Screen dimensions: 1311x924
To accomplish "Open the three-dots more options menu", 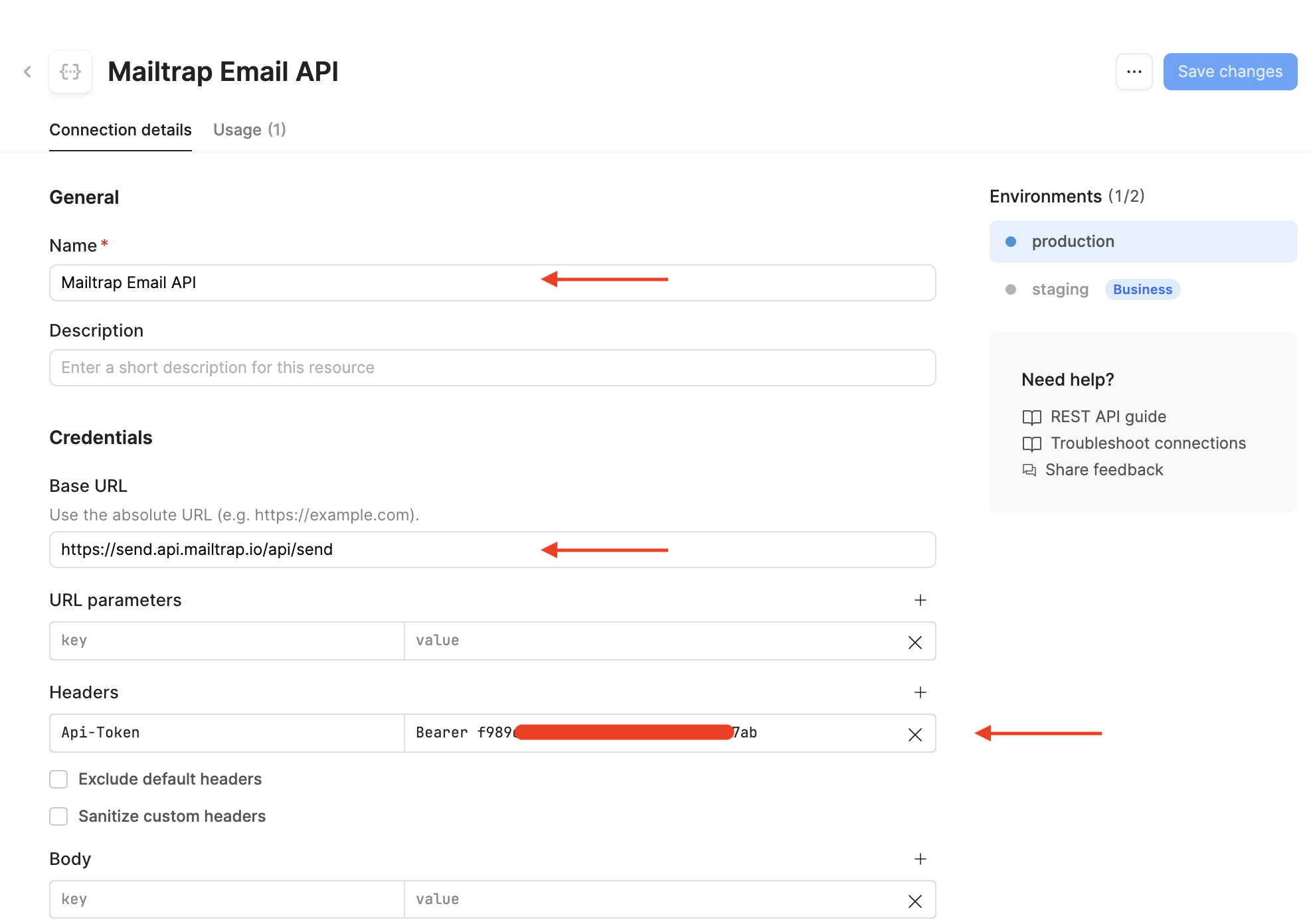I will click(1134, 72).
